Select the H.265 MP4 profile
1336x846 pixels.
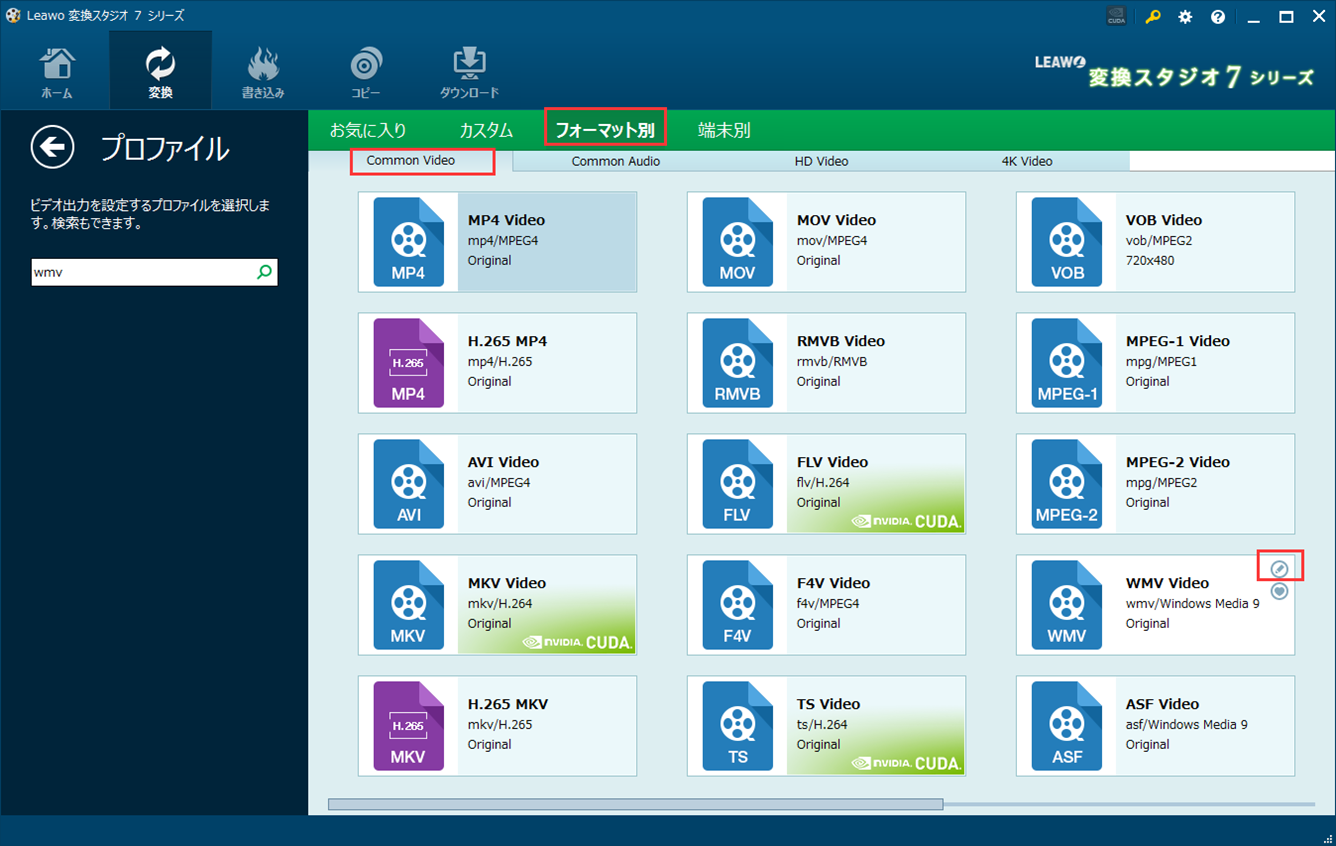tap(497, 363)
